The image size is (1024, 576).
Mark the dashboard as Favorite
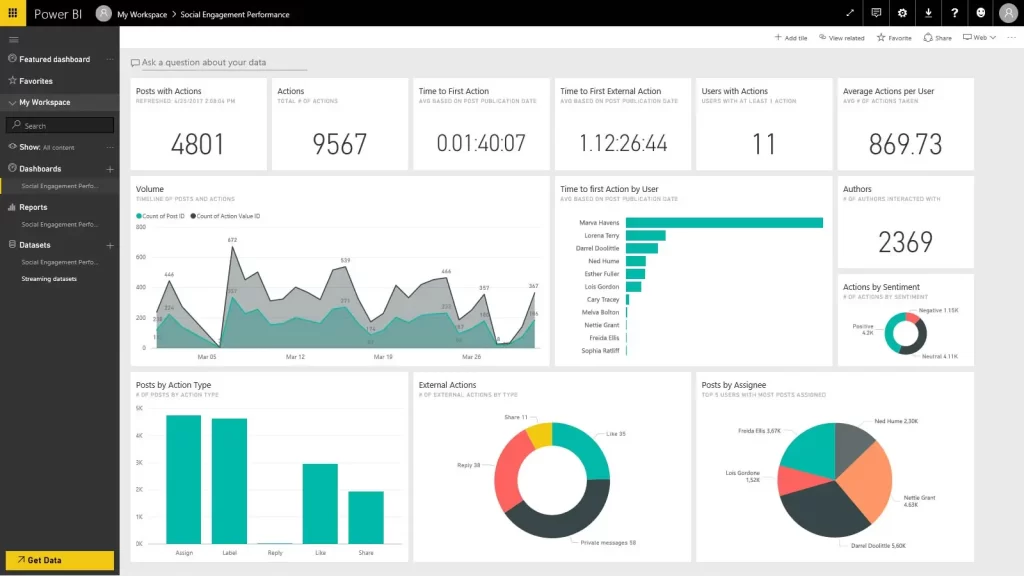coord(894,38)
